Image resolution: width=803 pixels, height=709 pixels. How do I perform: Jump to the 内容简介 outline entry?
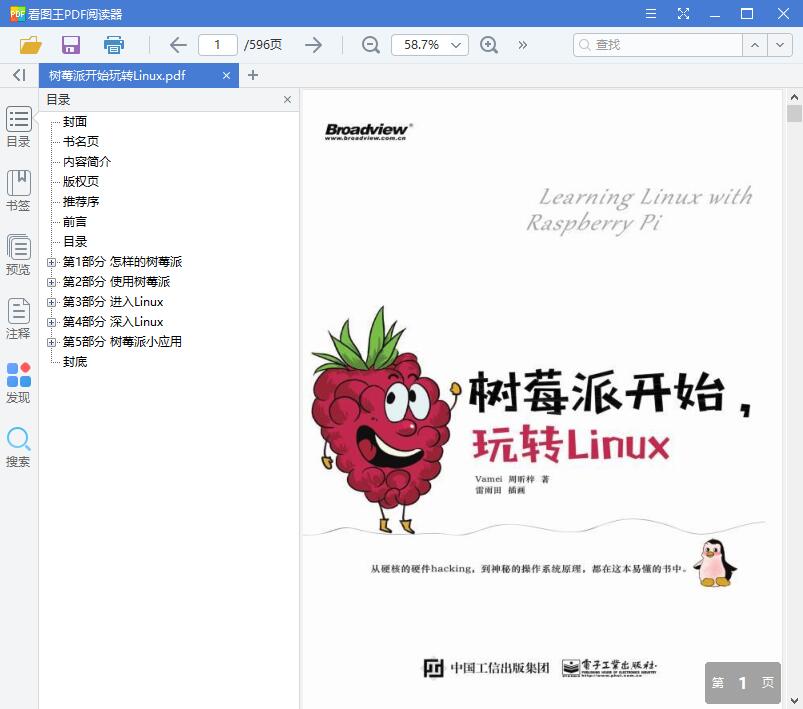(x=87, y=161)
